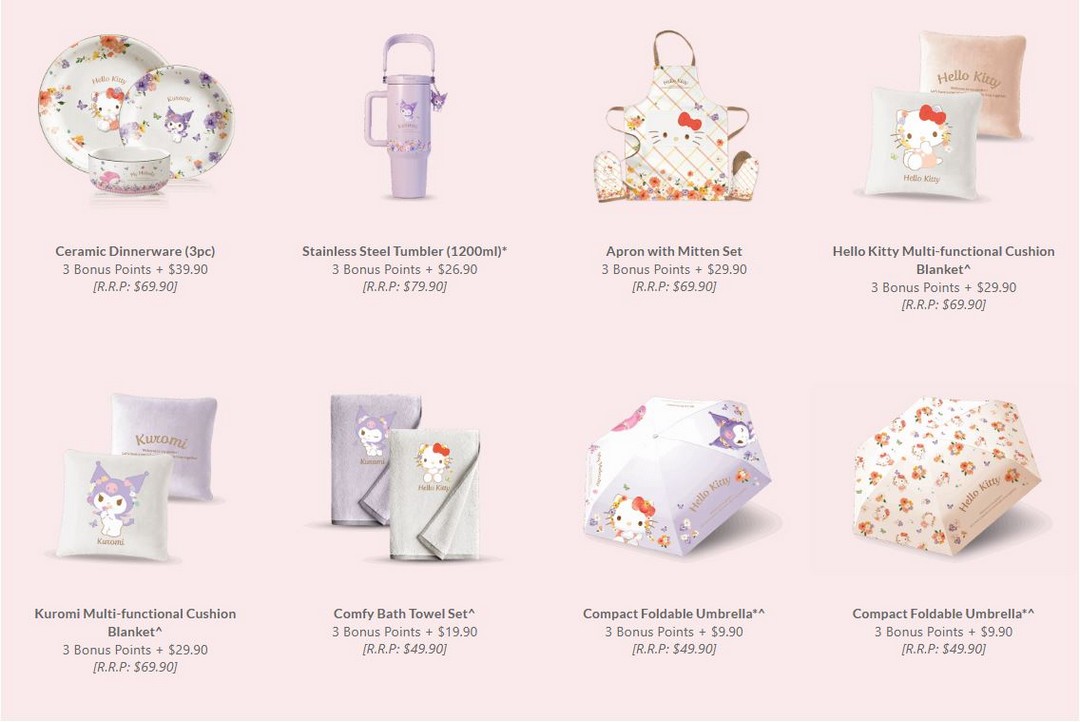This screenshot has height=722, width=1080.
Task: Open Comfy Bath Towel Set title
Action: pos(404,614)
